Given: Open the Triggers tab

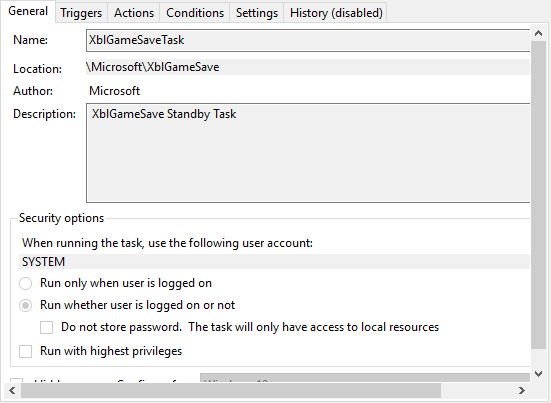Looking at the screenshot, I should pyautogui.click(x=81, y=13).
